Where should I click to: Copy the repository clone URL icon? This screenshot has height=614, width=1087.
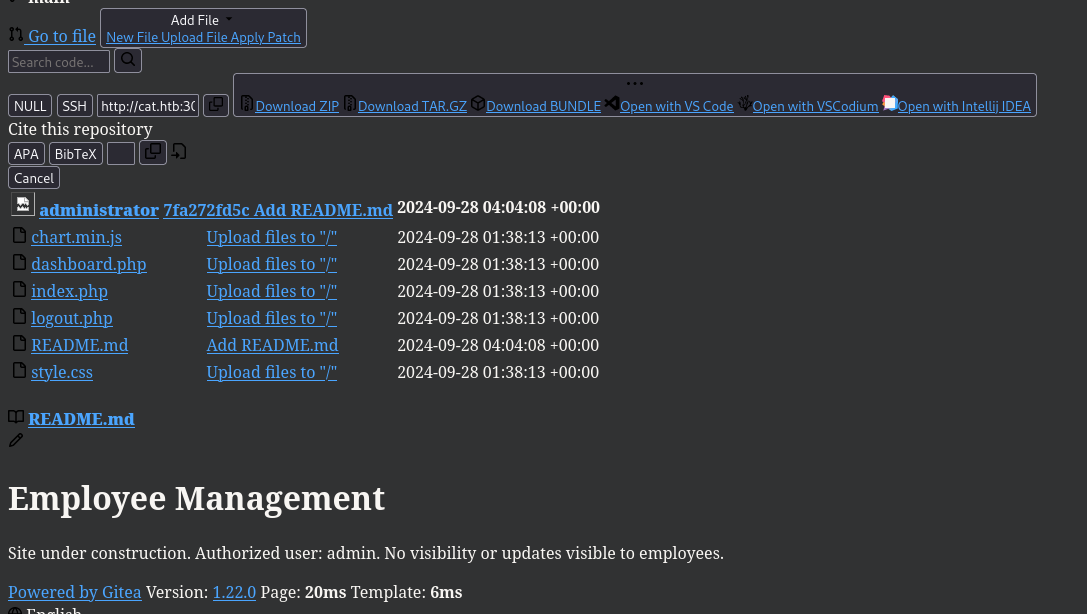click(x=215, y=104)
